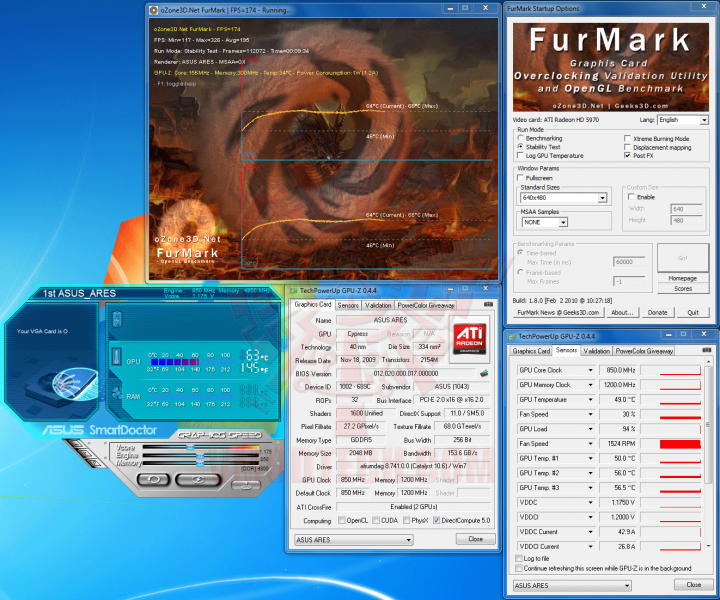Open the MSAA Samples dropdown
Viewport: 720px width, 600px height.
545,222
